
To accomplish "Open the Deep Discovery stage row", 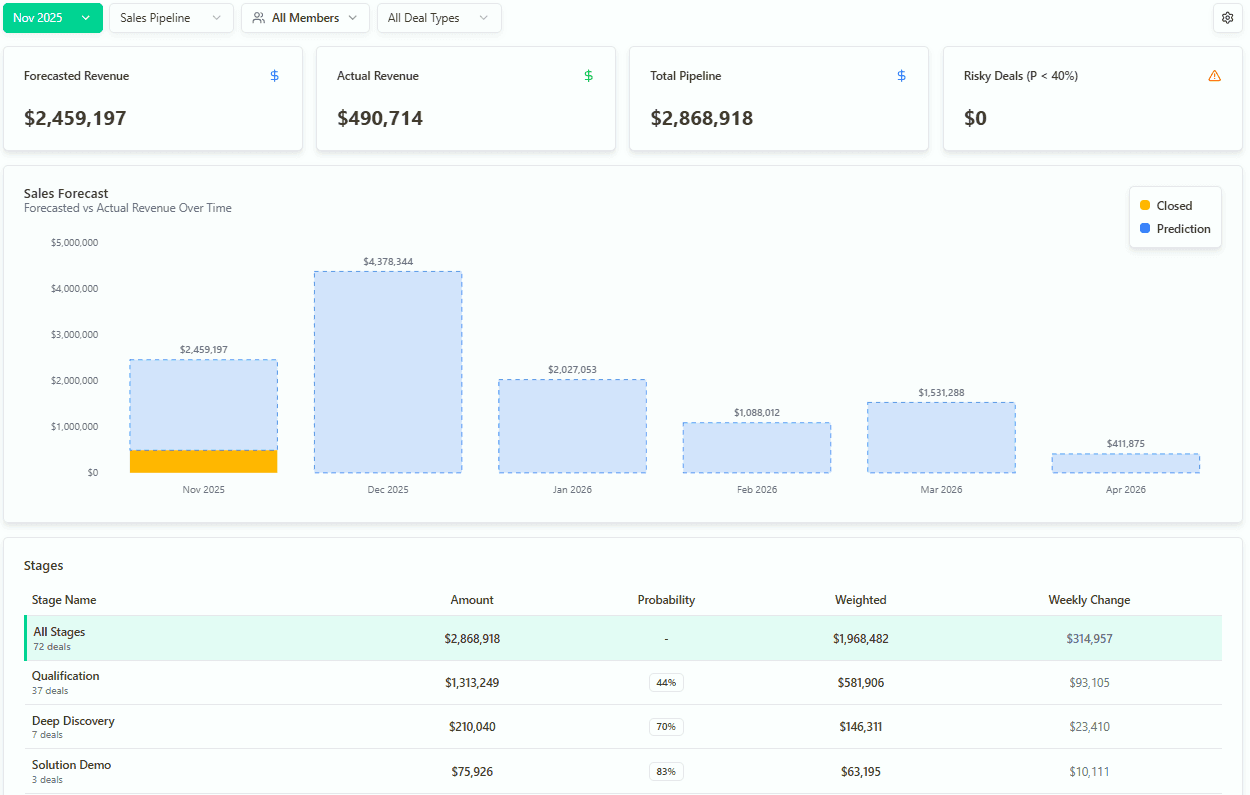I will point(623,727).
